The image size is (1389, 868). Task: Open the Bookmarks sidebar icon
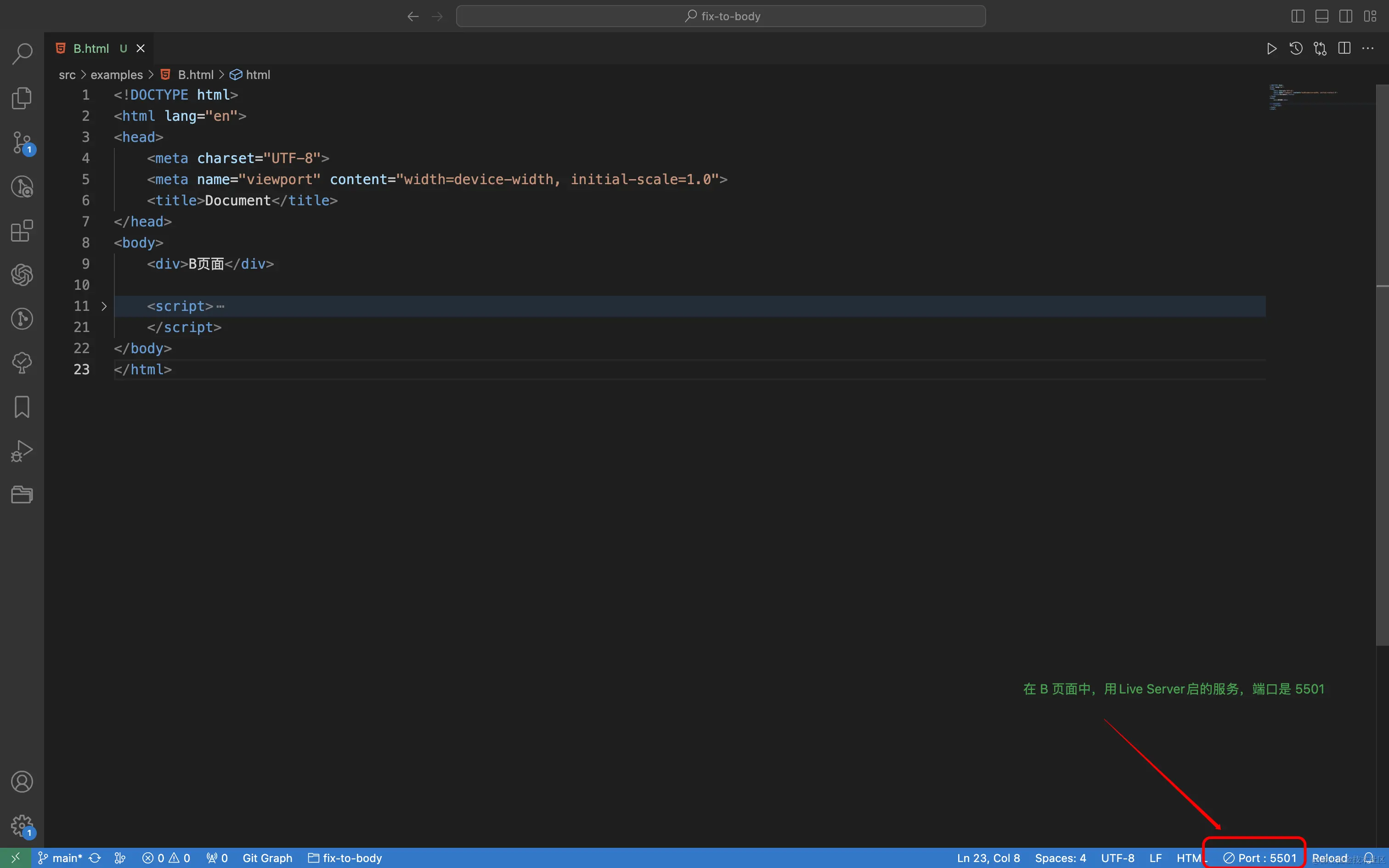(22, 407)
